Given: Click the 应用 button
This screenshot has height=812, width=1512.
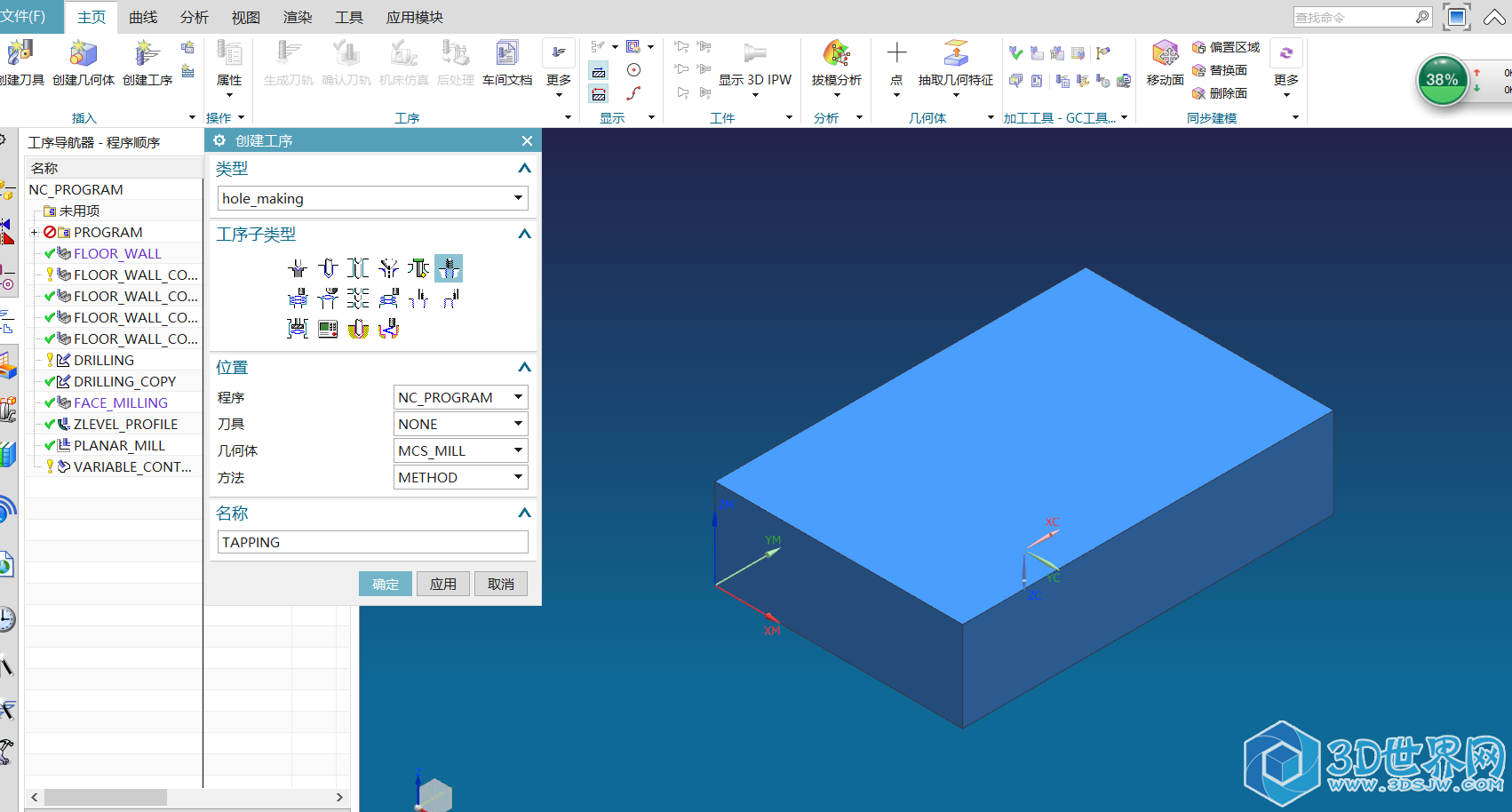Looking at the screenshot, I should coord(443,584).
